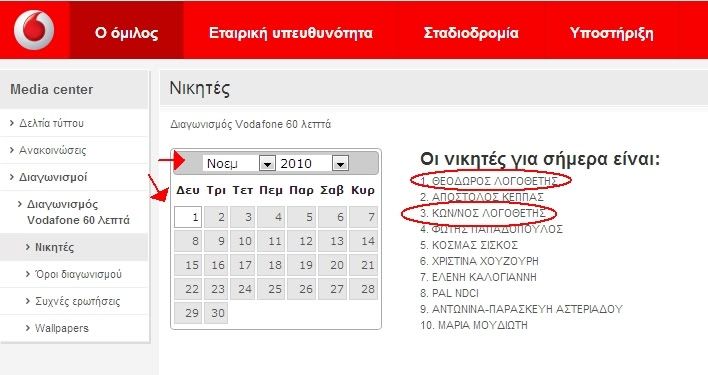Select day 22 in the calendar
Viewport: 708px width, 375px height.
tap(188, 289)
